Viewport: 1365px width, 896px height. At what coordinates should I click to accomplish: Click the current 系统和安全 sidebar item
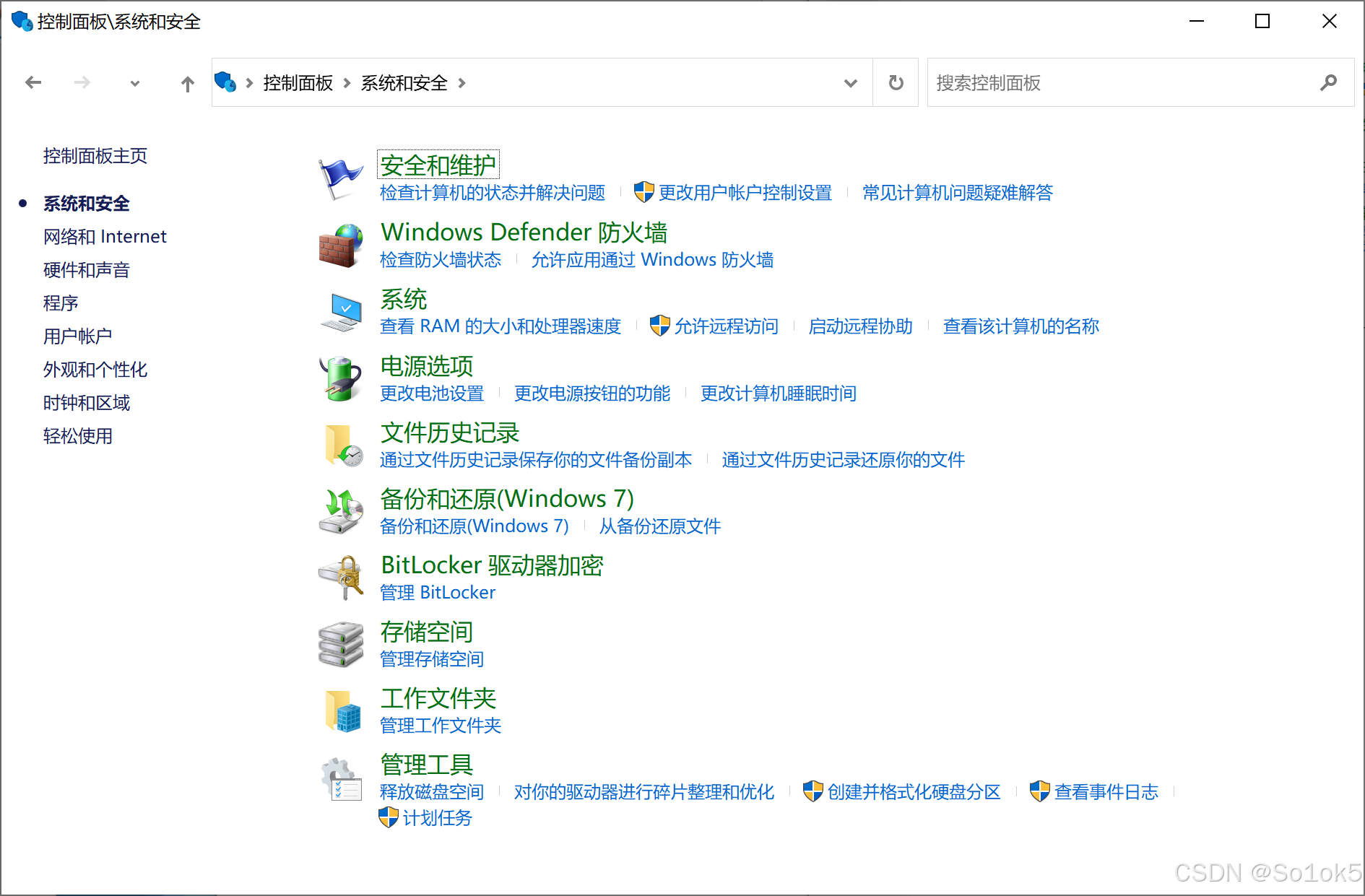click(x=87, y=204)
